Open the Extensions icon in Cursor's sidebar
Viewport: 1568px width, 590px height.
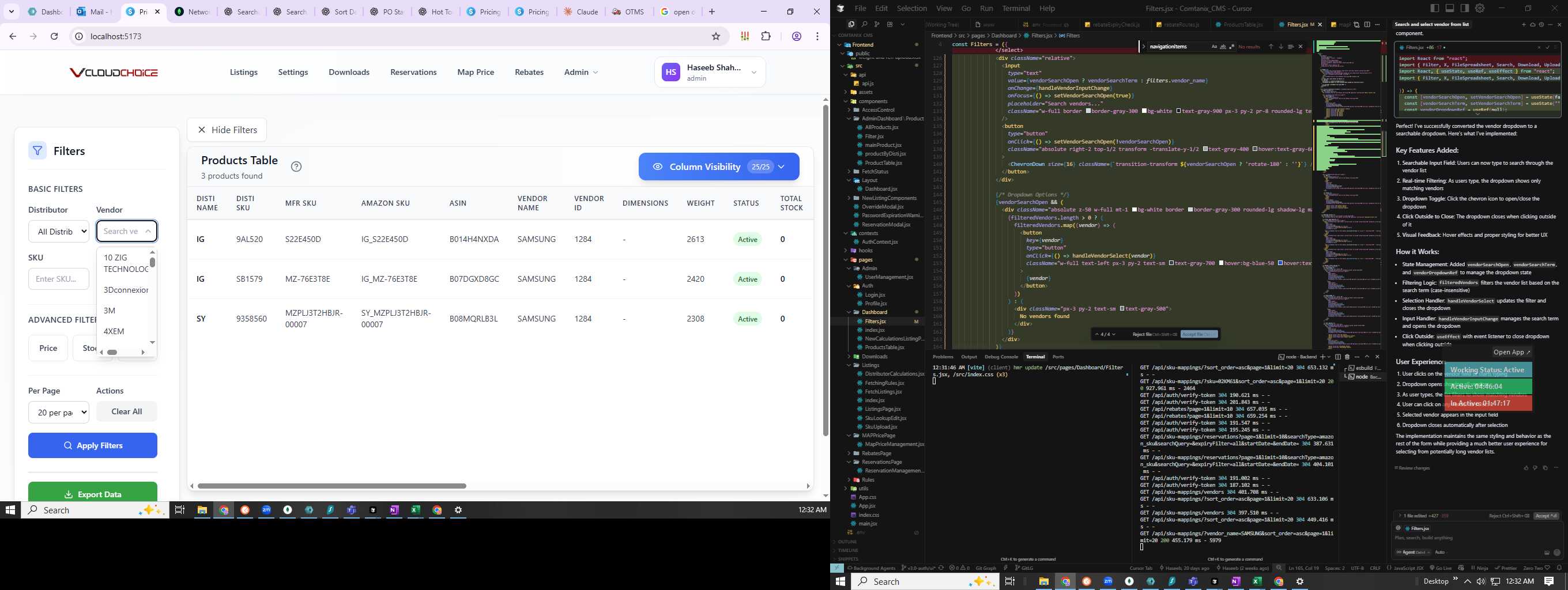tap(890, 24)
